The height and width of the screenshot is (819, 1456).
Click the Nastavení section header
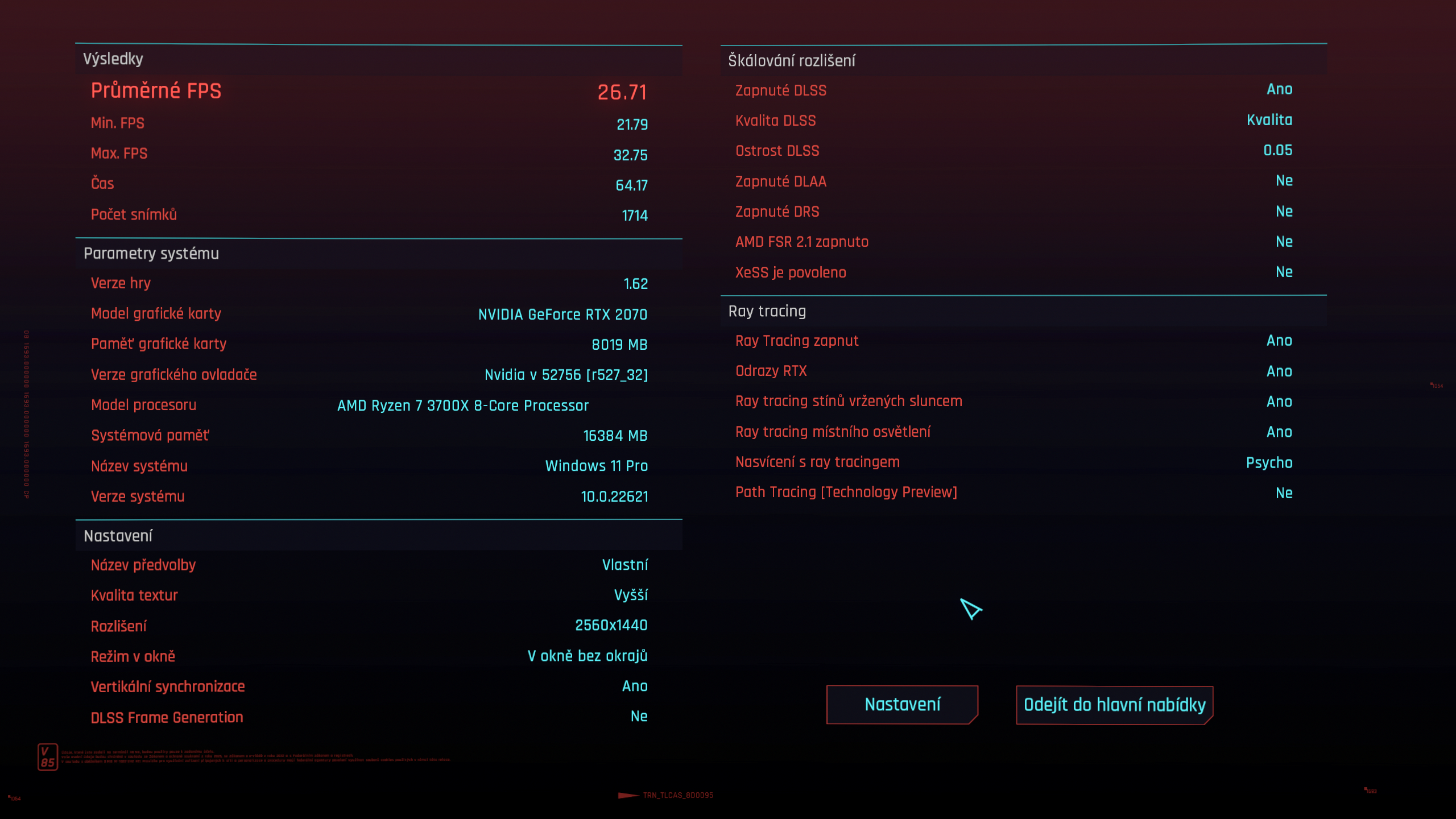[x=118, y=536]
